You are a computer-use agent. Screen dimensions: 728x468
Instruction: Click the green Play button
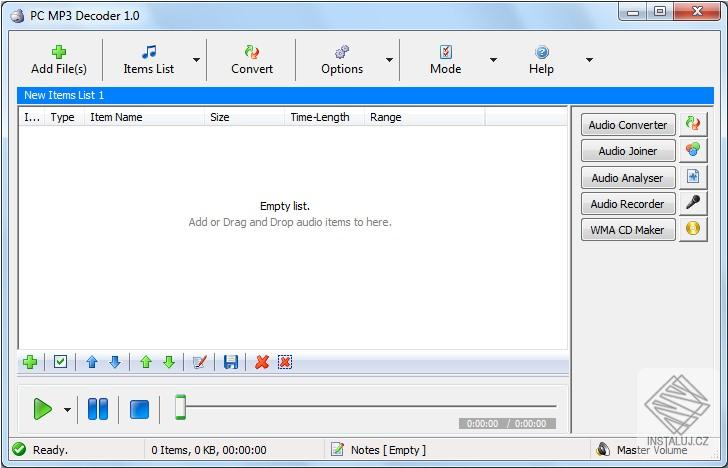point(43,409)
